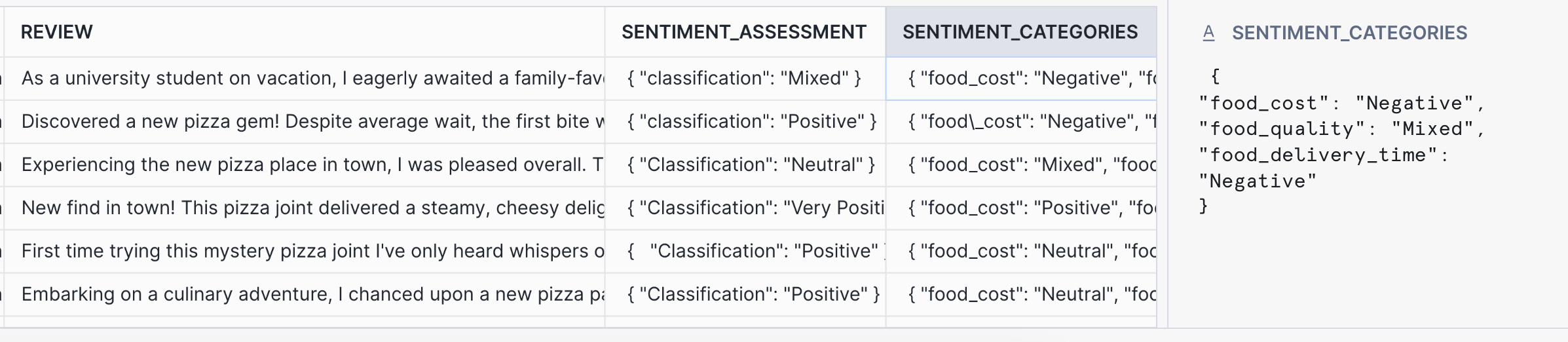Click the highlighted SENTIMENT_CATEGORIES column header

[1020, 32]
